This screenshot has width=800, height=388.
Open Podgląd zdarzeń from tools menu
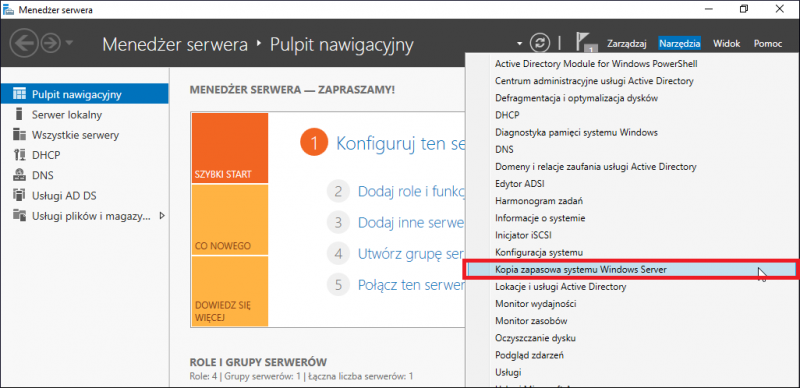click(x=529, y=355)
